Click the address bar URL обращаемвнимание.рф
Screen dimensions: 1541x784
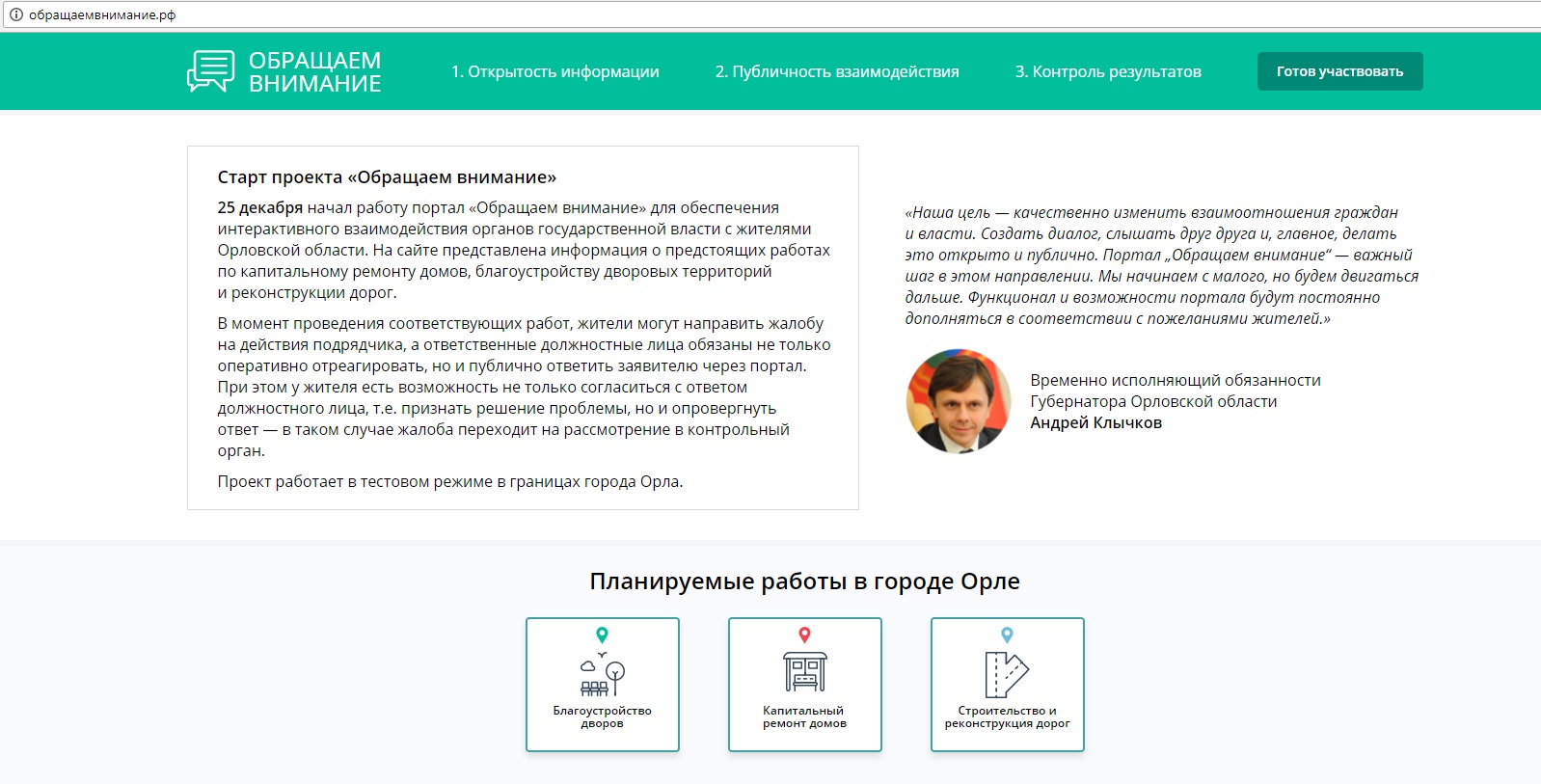click(102, 14)
